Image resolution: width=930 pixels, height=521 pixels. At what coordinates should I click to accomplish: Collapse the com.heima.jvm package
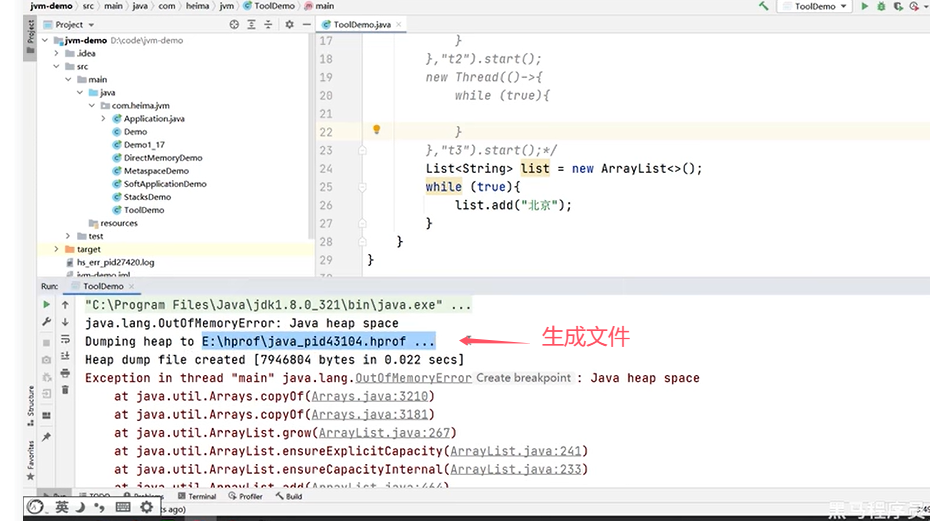[x=92, y=106]
